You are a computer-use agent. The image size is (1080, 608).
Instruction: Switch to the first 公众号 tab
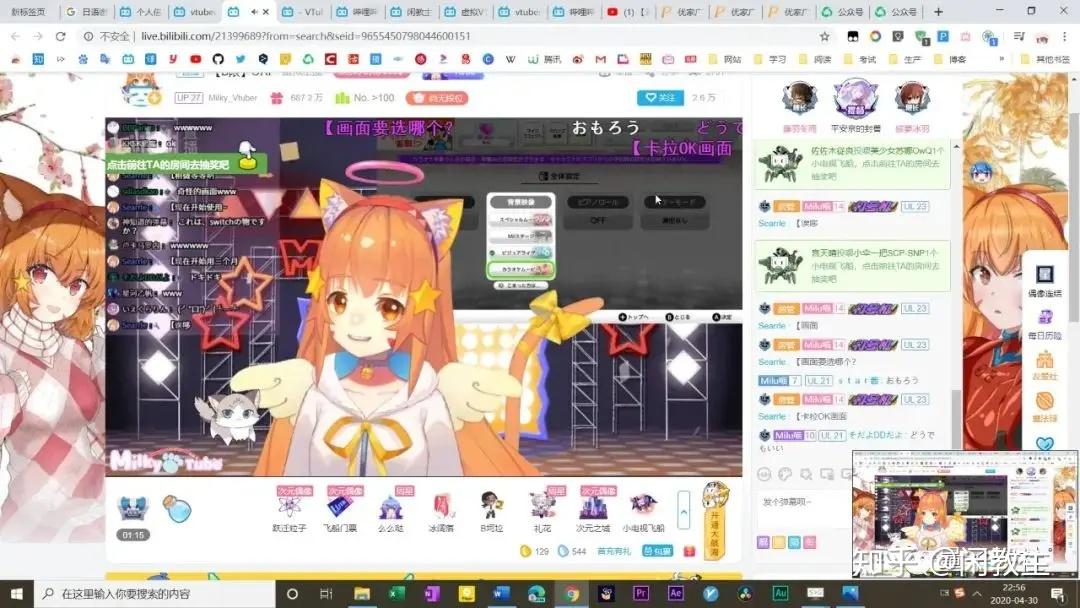(844, 12)
